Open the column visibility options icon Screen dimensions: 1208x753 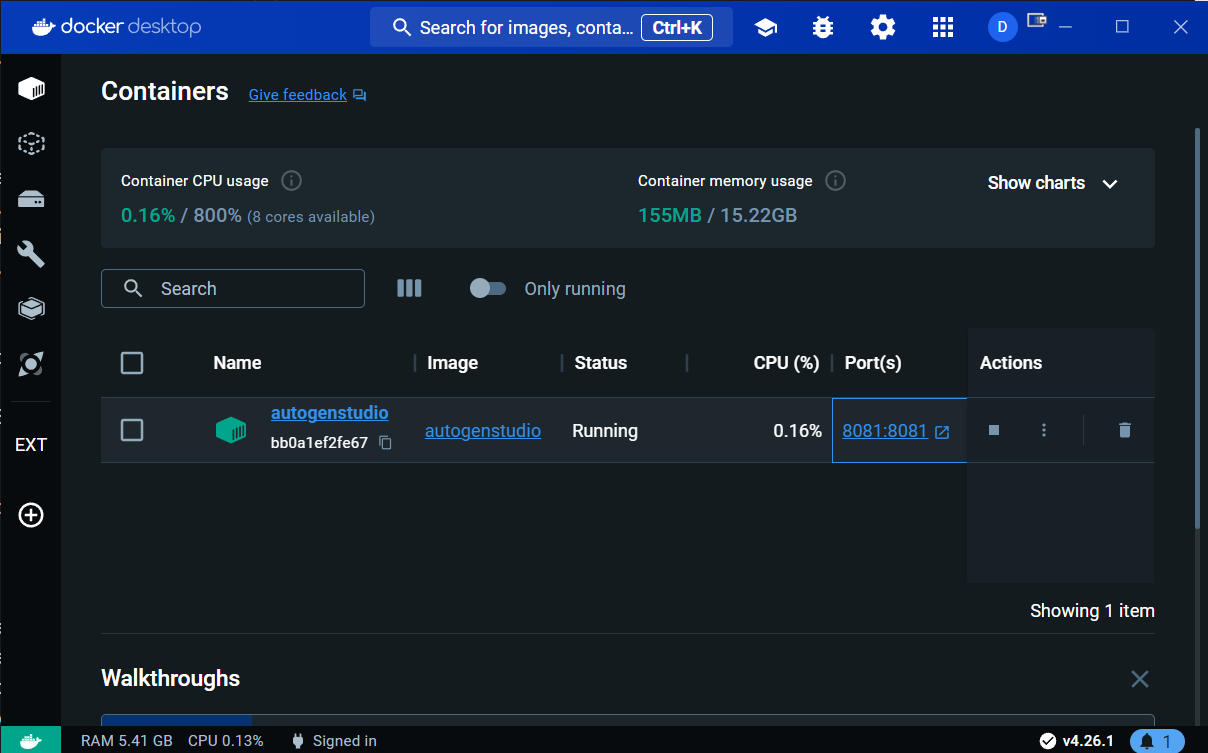[x=409, y=288]
